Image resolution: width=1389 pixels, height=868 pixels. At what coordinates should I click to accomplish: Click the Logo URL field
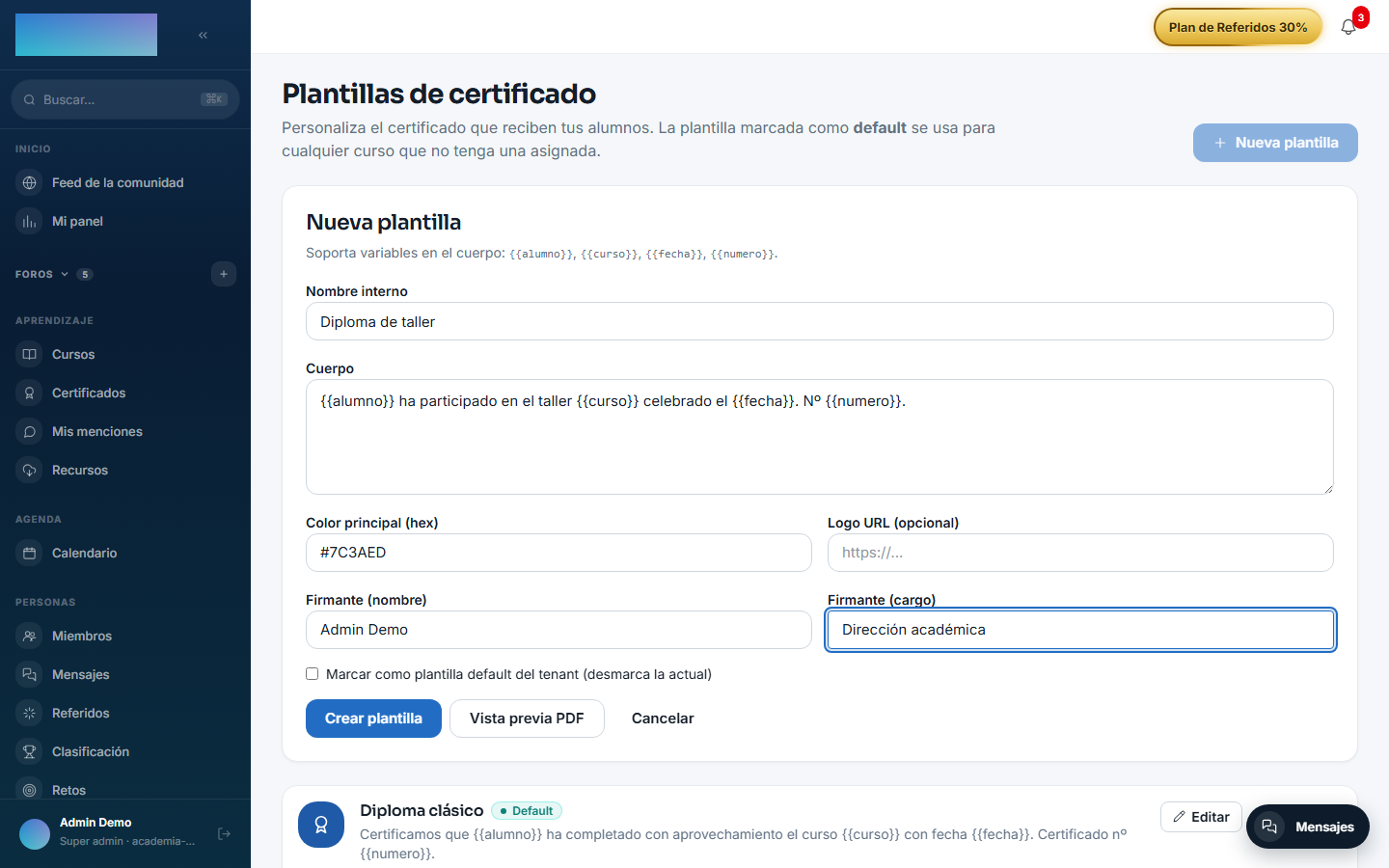(1080, 553)
